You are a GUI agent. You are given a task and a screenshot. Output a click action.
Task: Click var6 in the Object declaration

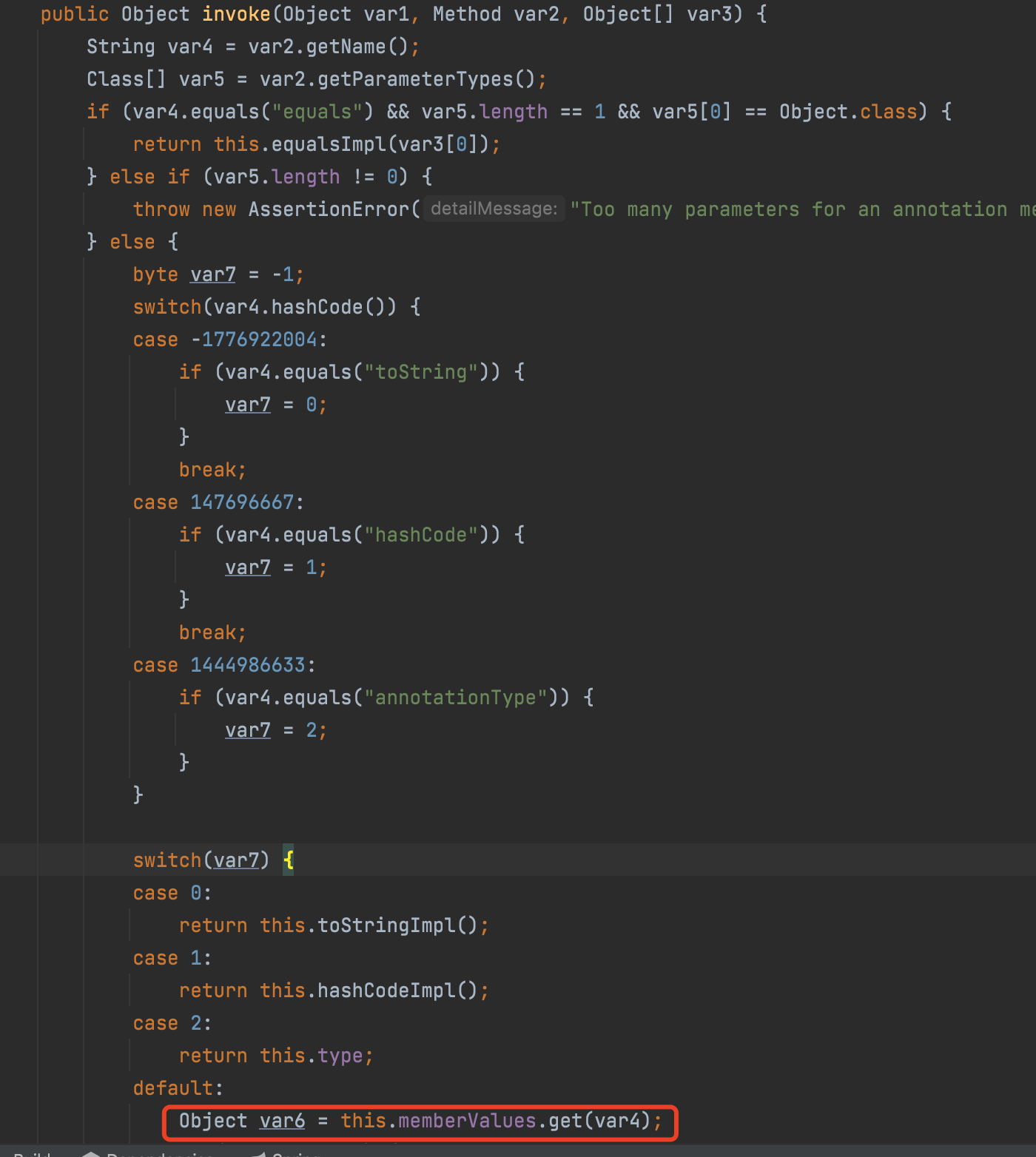tap(282, 1121)
